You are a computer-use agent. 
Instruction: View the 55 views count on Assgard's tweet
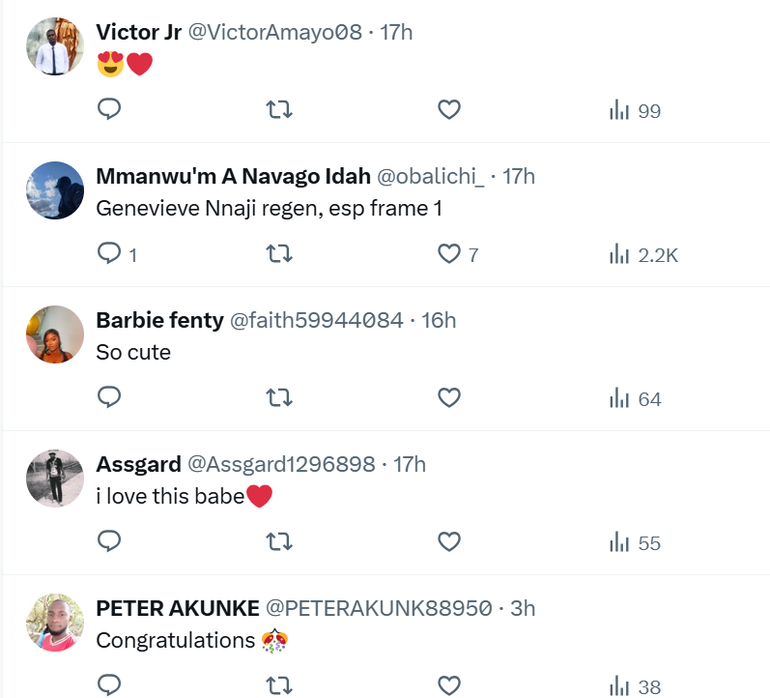635,543
